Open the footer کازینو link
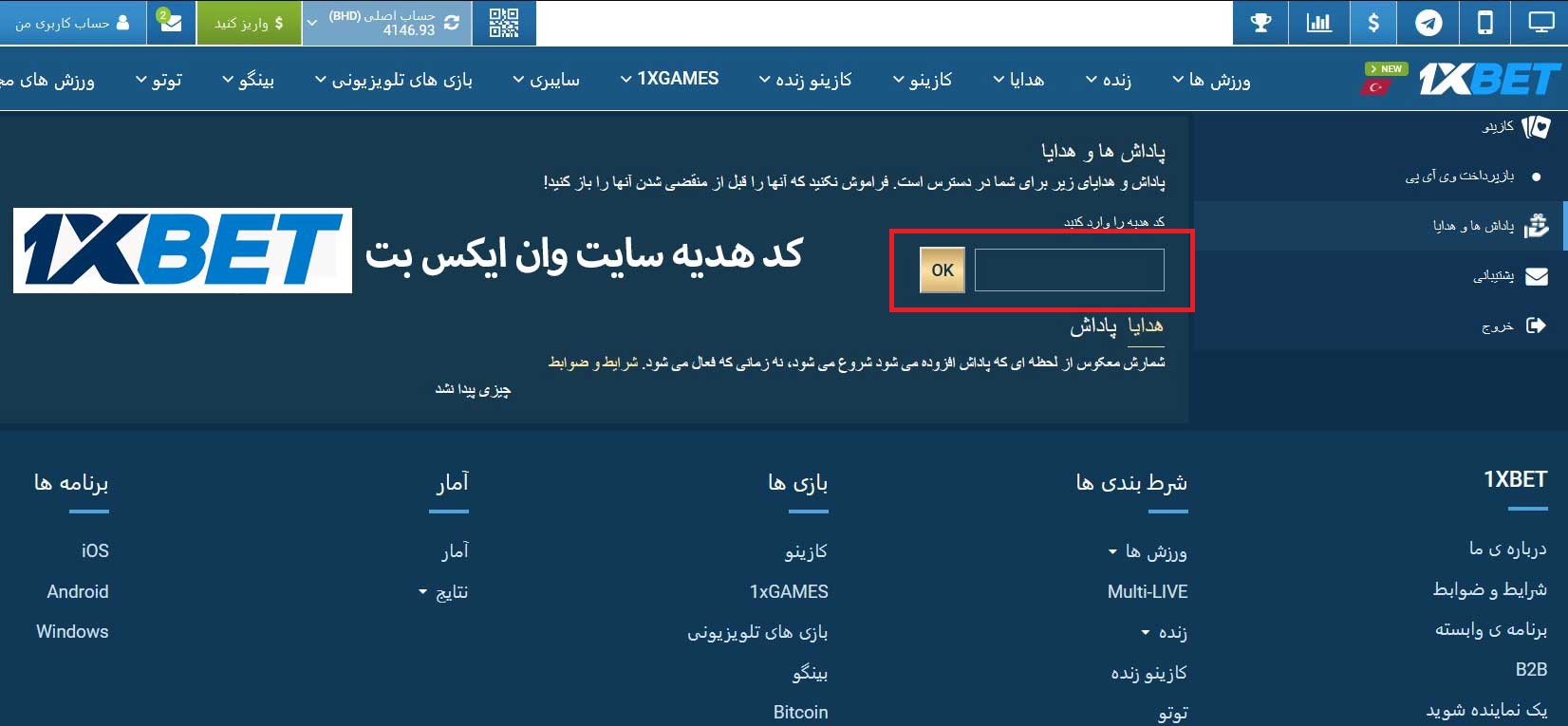This screenshot has width=1568, height=726. [x=806, y=551]
